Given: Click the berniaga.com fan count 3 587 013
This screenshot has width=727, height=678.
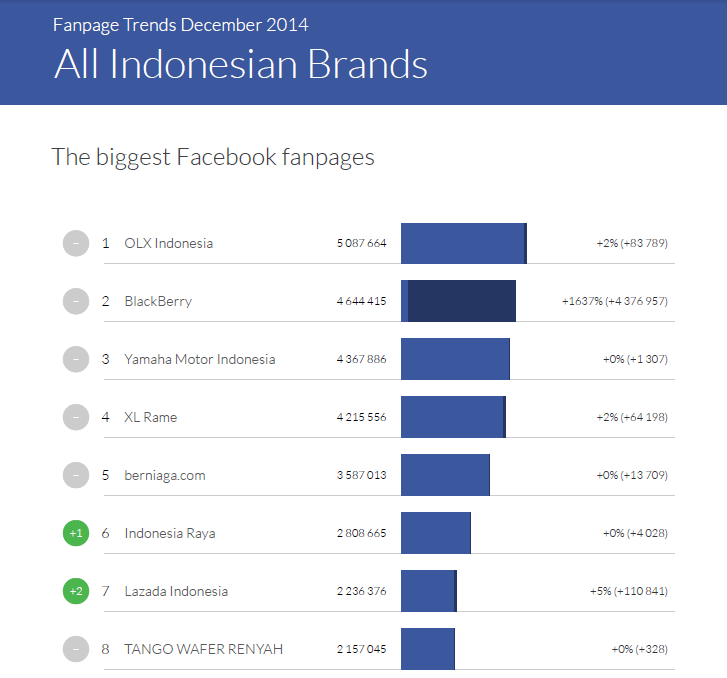Looking at the screenshot, I should (361, 475).
